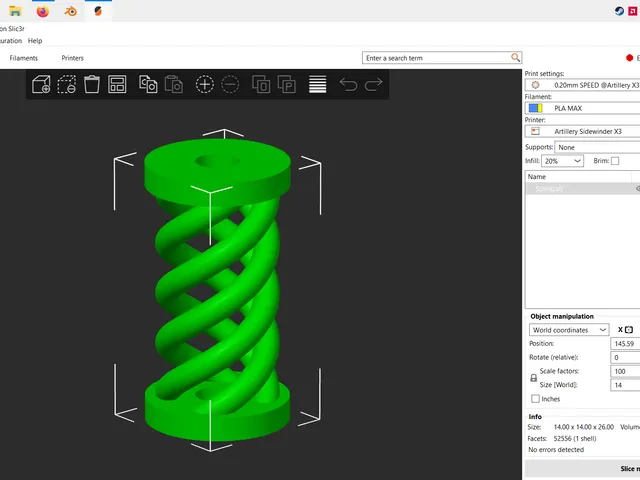Click the print settings gear icon
The image size is (640, 480).
tap(535, 85)
